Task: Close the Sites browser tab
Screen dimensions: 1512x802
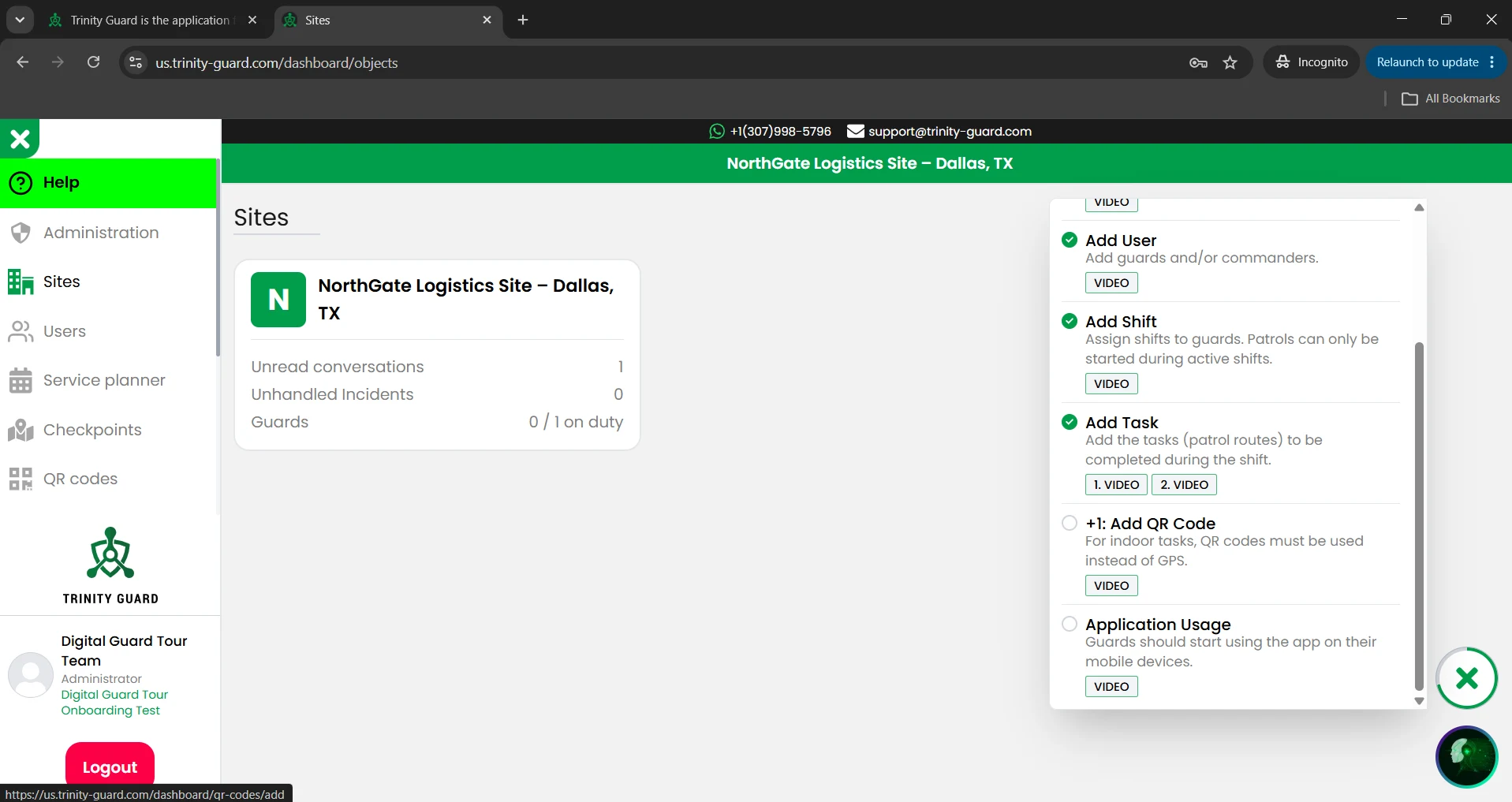Action: 487,20
